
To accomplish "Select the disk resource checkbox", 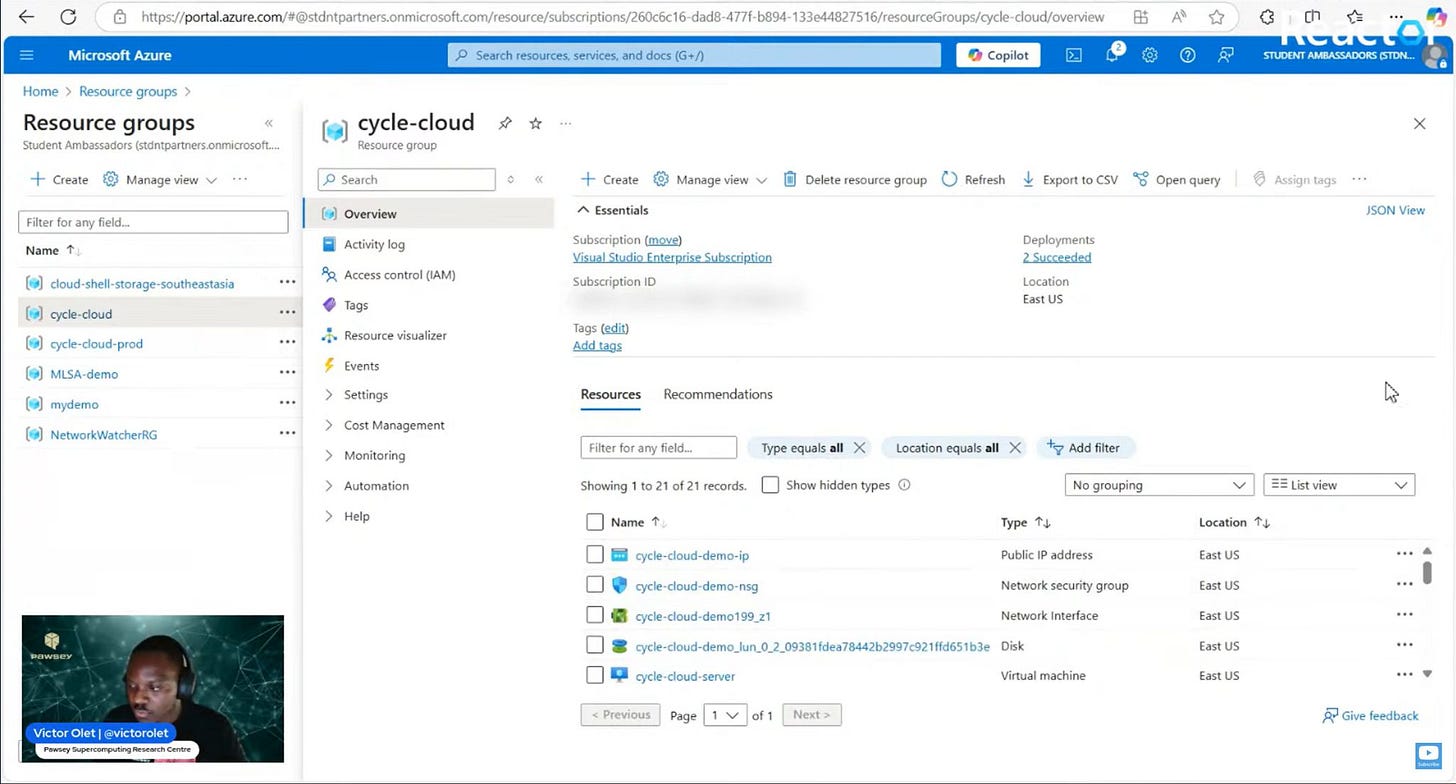I will pyautogui.click(x=595, y=645).
